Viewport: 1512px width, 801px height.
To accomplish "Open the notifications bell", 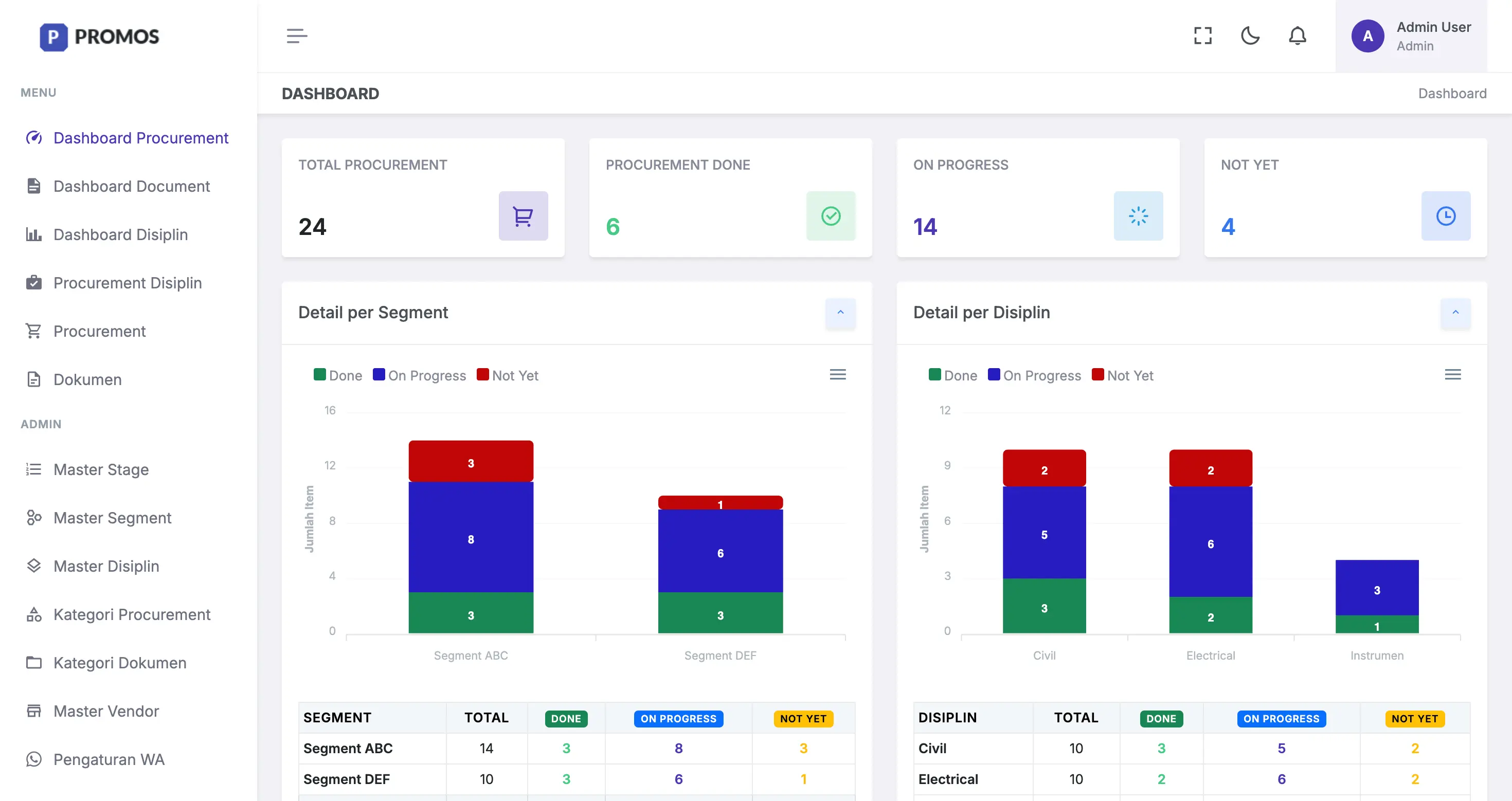I will [1297, 36].
